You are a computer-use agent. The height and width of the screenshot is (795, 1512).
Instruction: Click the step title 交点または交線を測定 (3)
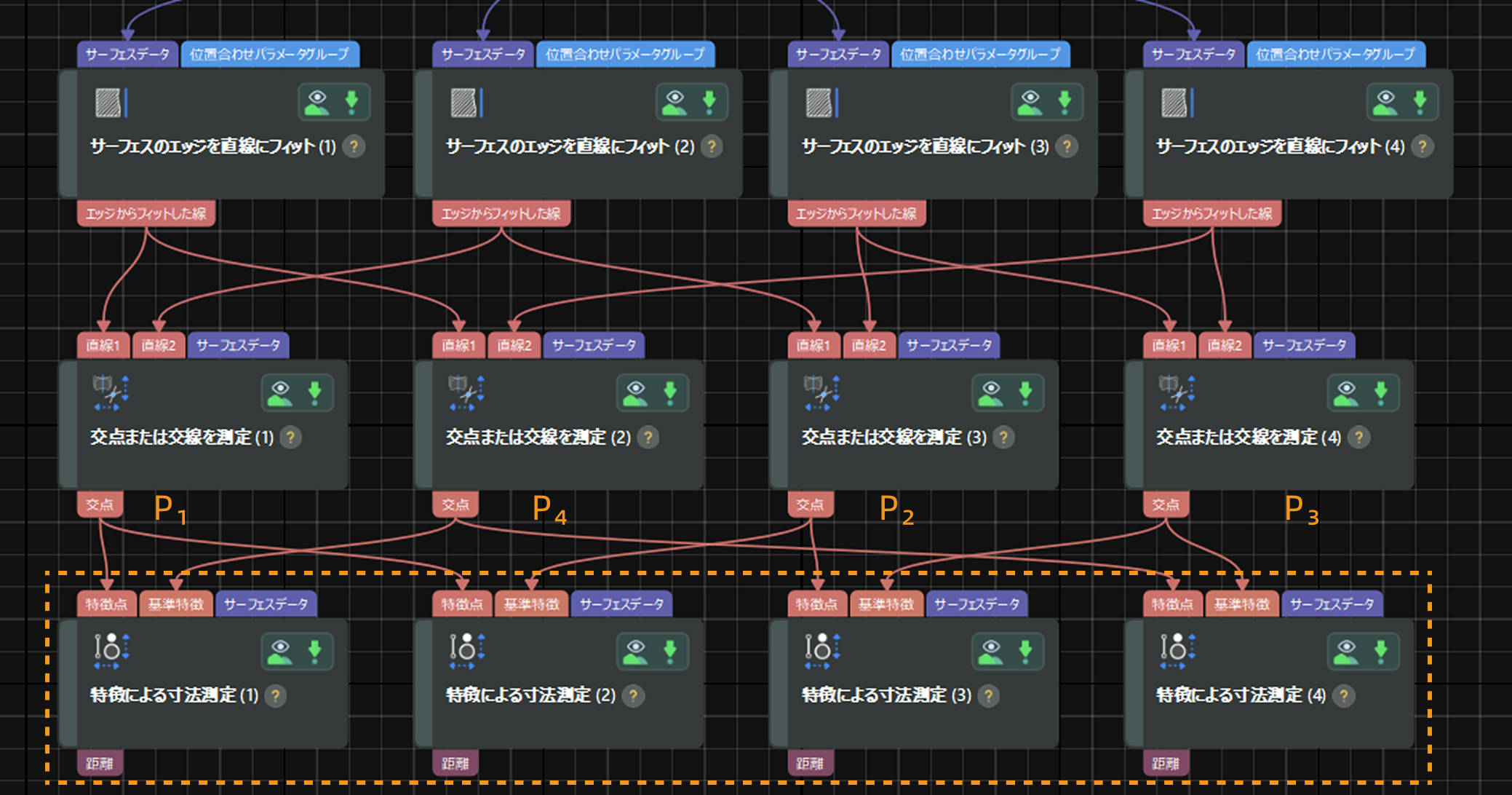tap(894, 438)
